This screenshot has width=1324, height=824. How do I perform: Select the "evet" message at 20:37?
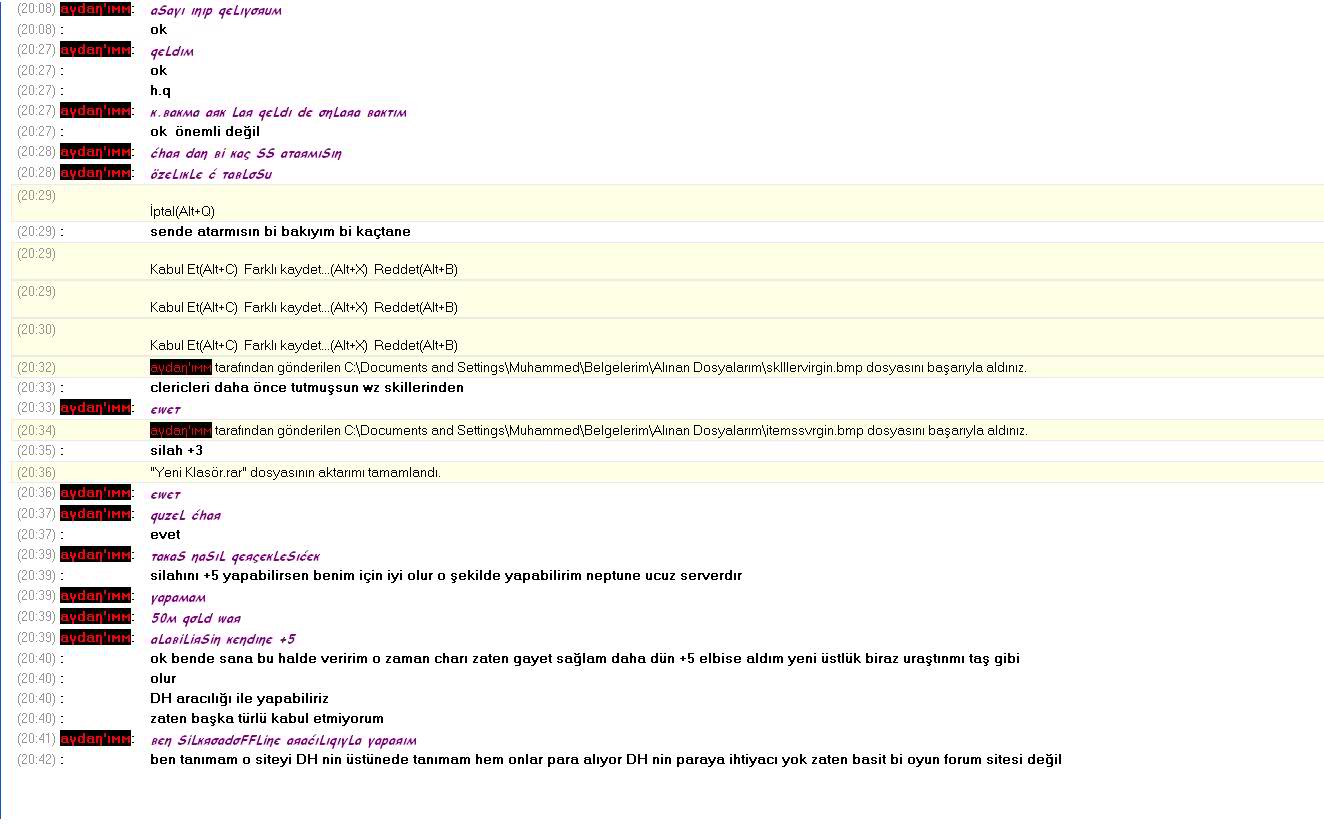tap(165, 535)
